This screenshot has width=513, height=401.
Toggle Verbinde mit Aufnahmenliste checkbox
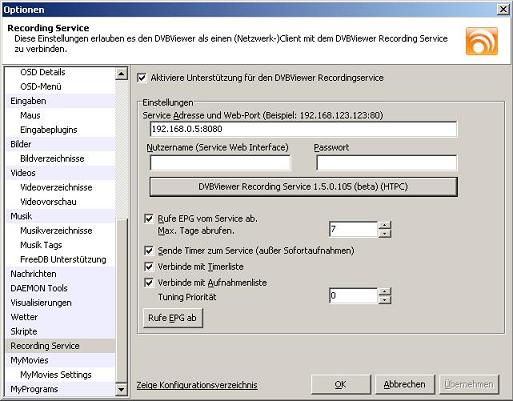(x=149, y=282)
